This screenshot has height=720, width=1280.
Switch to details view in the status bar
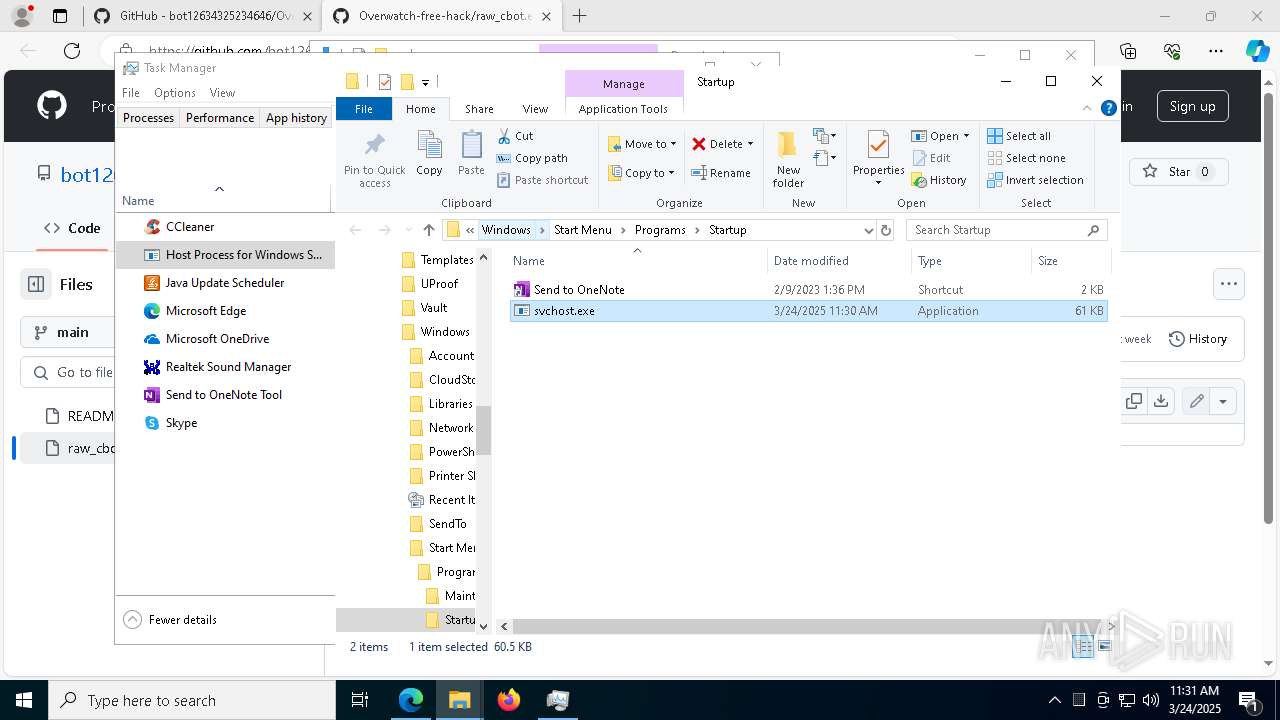[1084, 647]
